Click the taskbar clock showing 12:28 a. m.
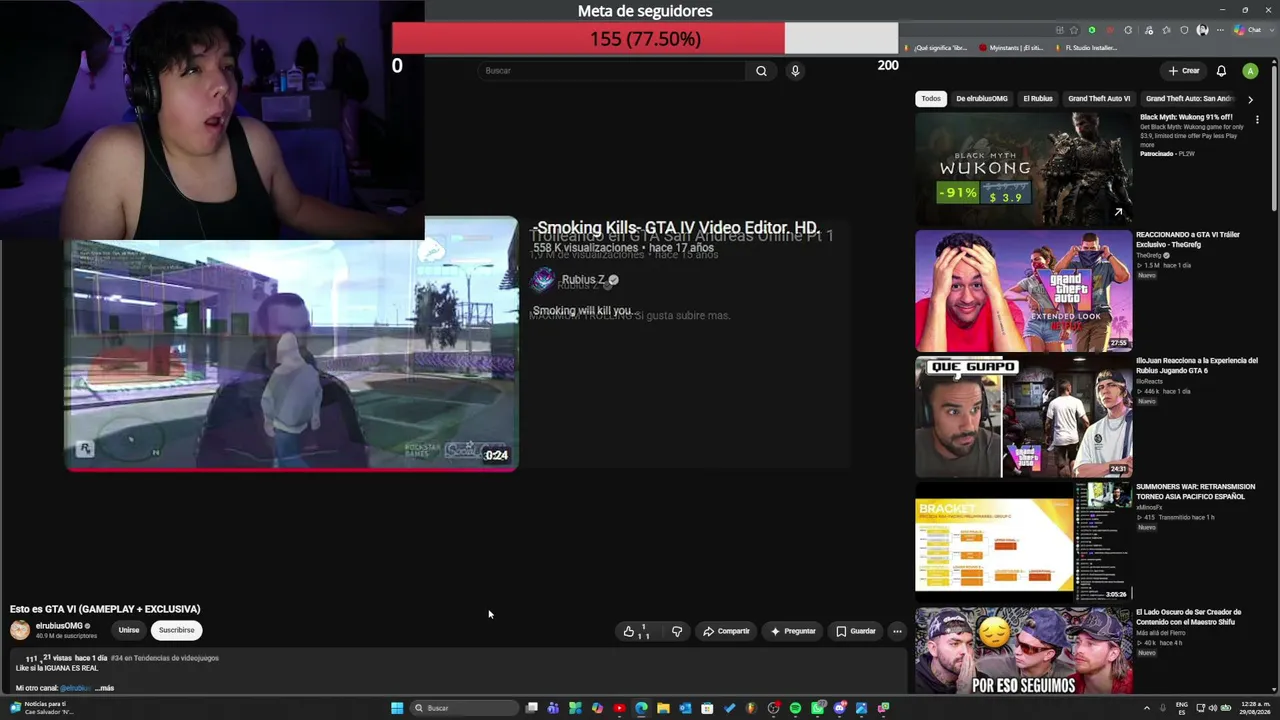Viewport: 1280px width, 720px height. click(1254, 708)
